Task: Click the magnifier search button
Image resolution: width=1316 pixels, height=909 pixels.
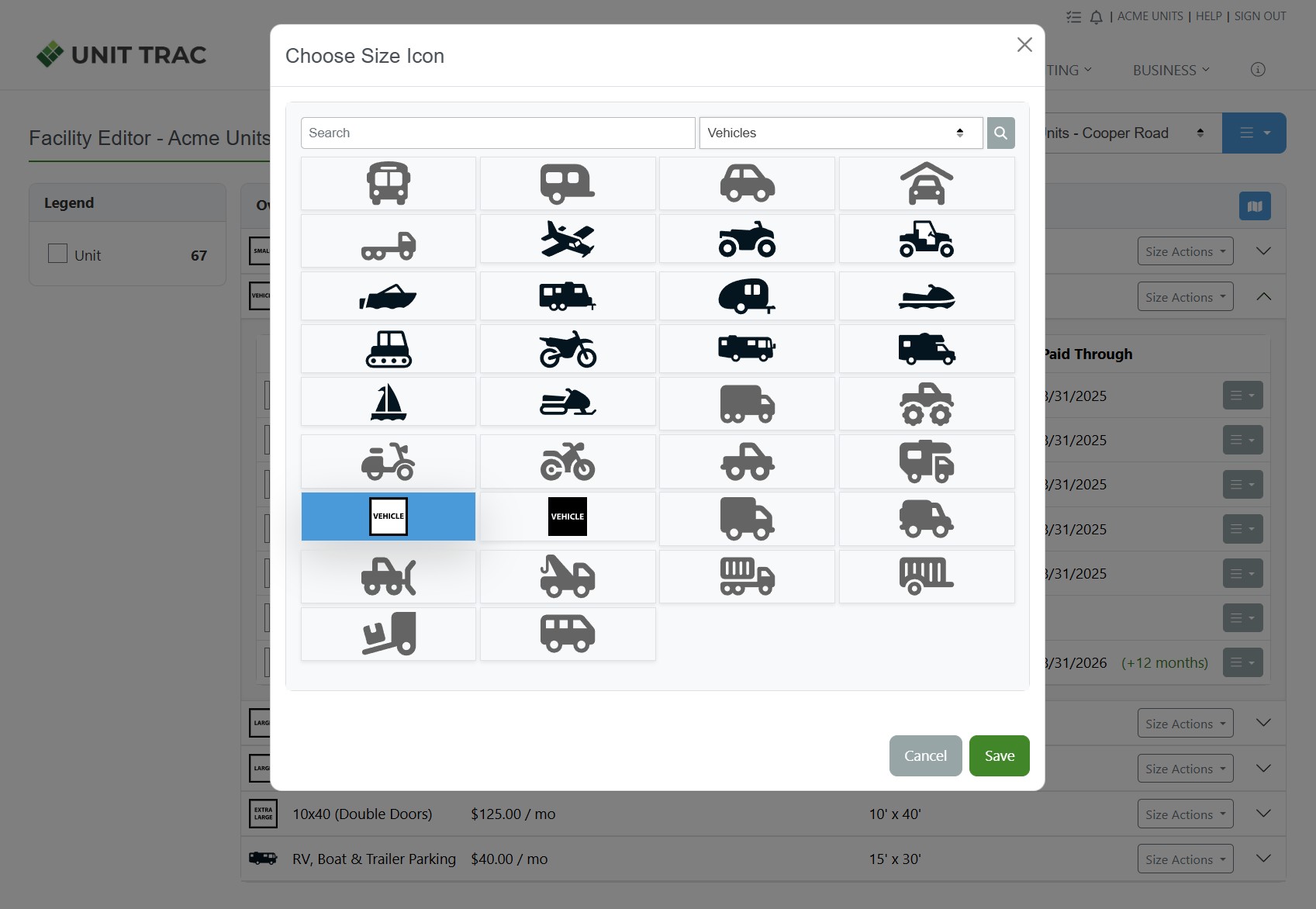Action: tap(1000, 133)
